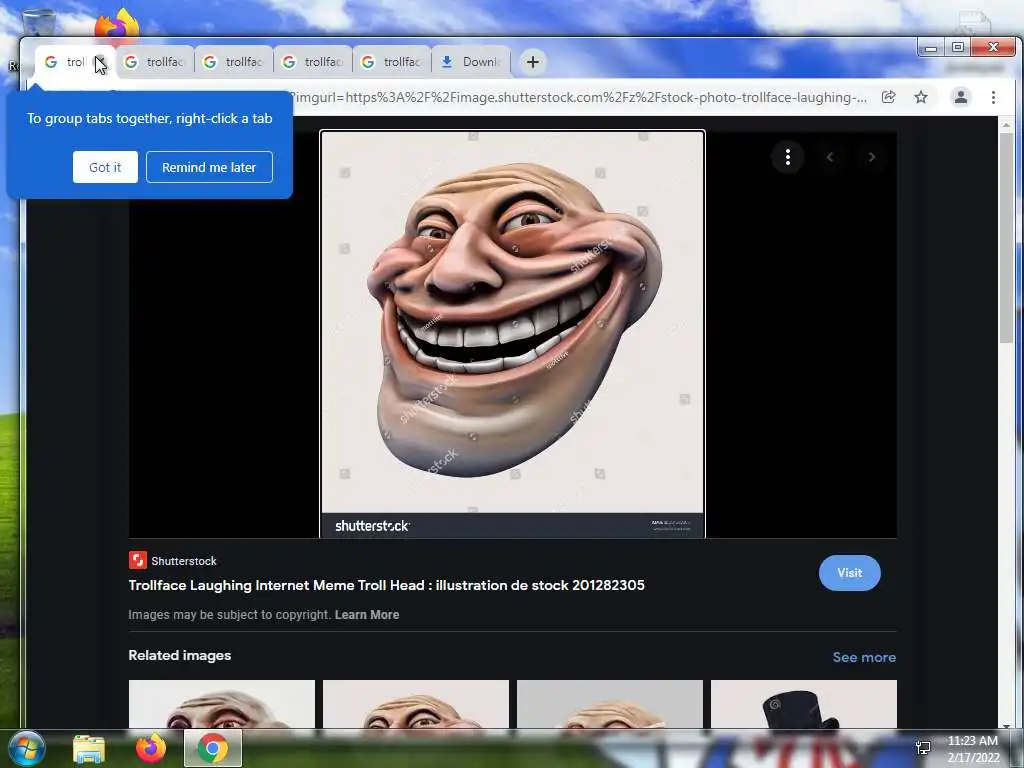Click the Shutterstock source name
This screenshot has width=1024, height=768.
tap(184, 561)
